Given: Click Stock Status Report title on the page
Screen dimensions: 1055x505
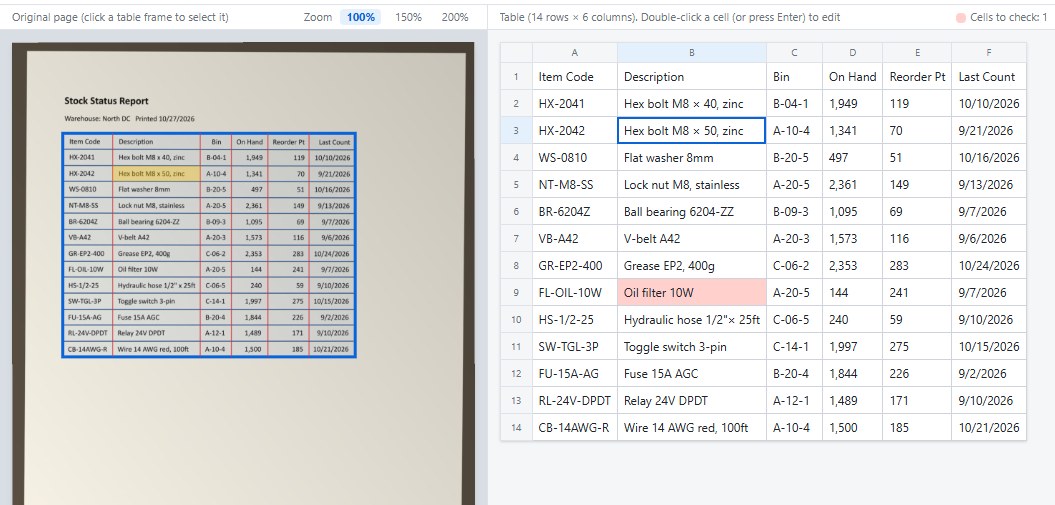Looking at the screenshot, I should coord(106,101).
